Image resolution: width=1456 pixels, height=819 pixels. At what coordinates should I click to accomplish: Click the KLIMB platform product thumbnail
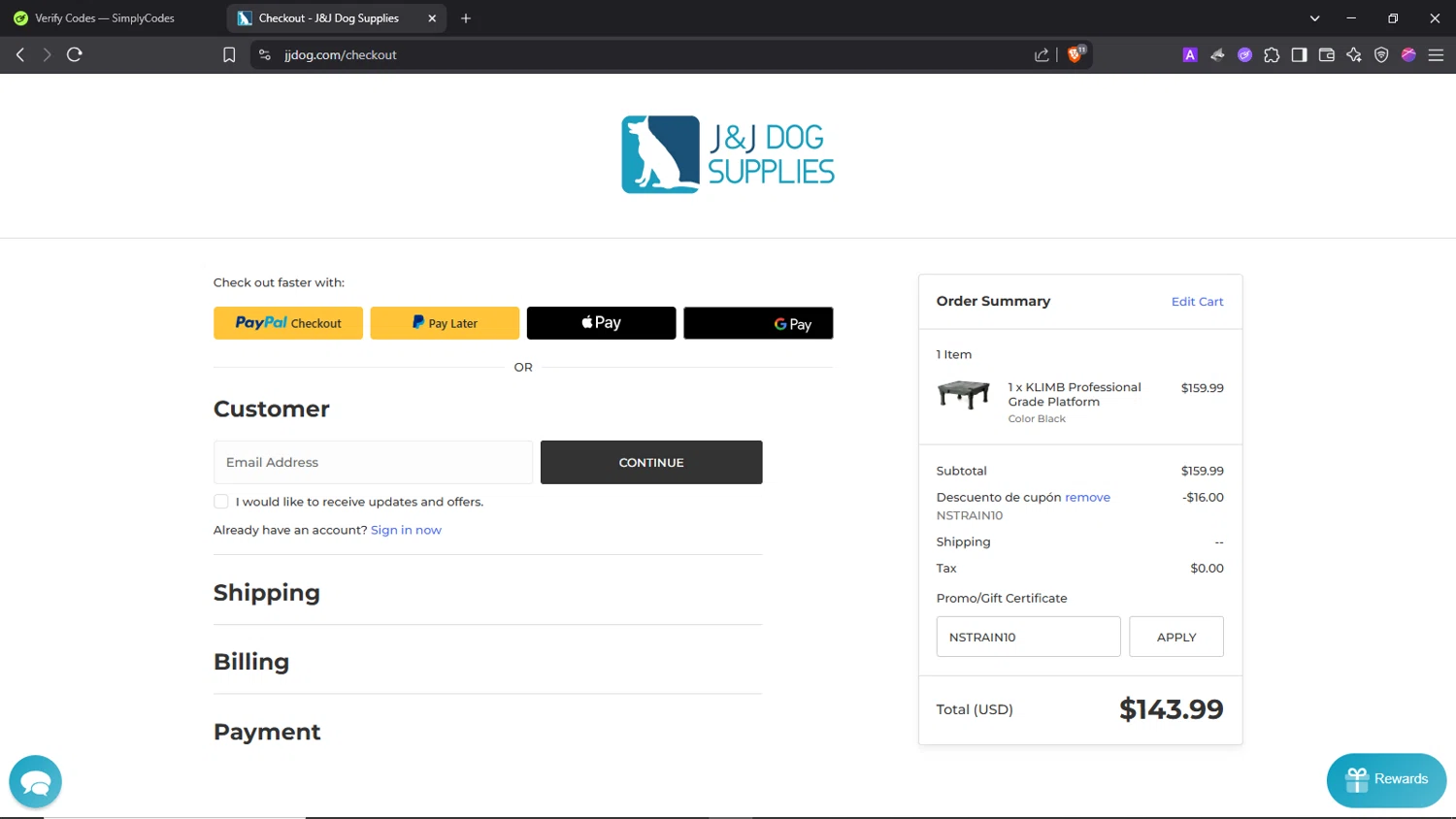point(964,395)
